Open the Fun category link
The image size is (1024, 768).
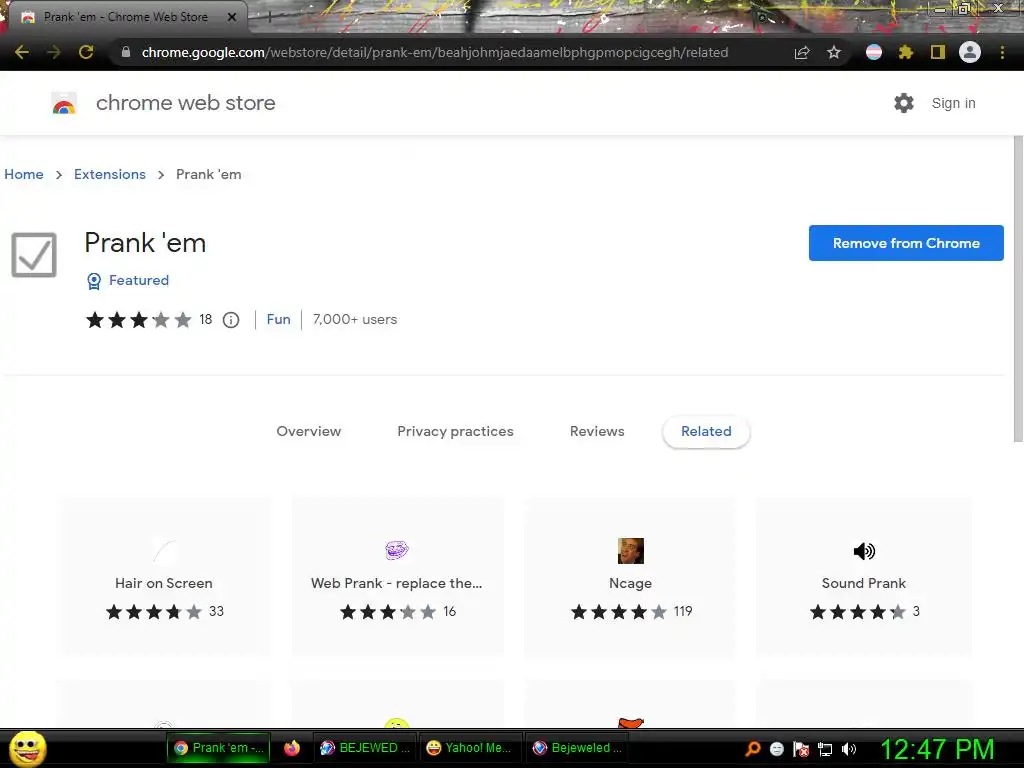278,319
